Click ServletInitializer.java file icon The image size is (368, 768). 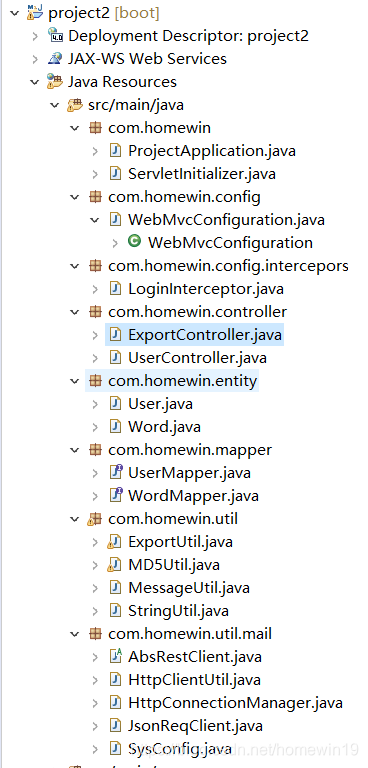click(x=115, y=174)
